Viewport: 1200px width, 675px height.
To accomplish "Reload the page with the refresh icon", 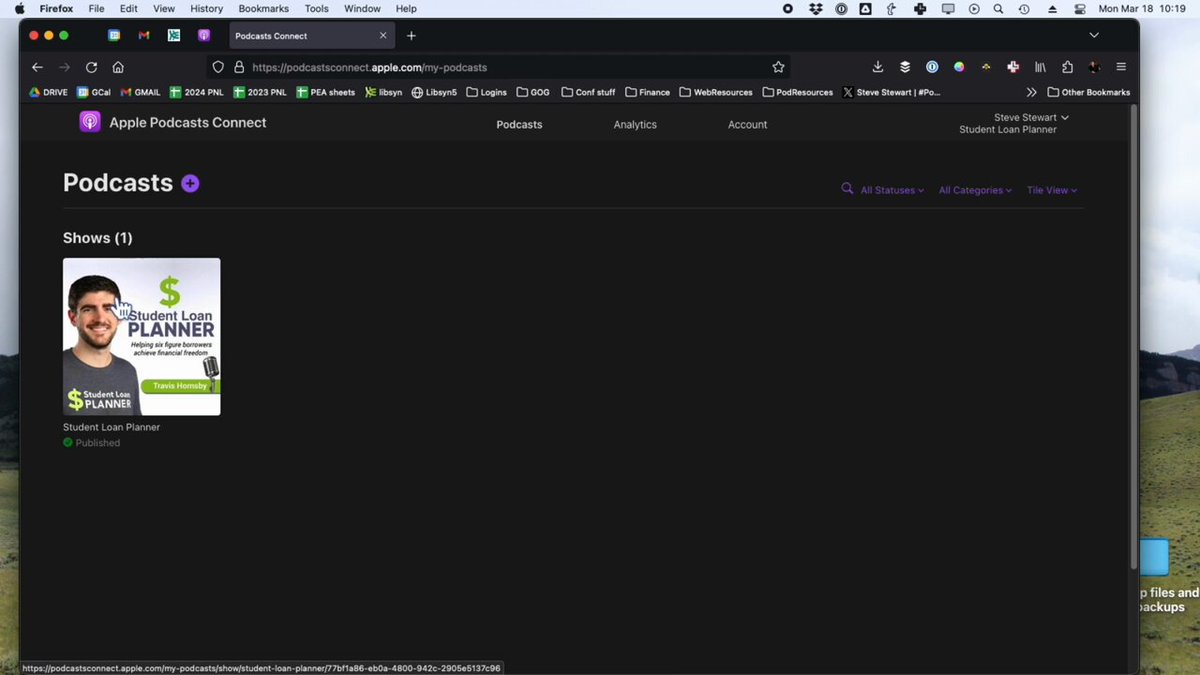I will [x=91, y=67].
